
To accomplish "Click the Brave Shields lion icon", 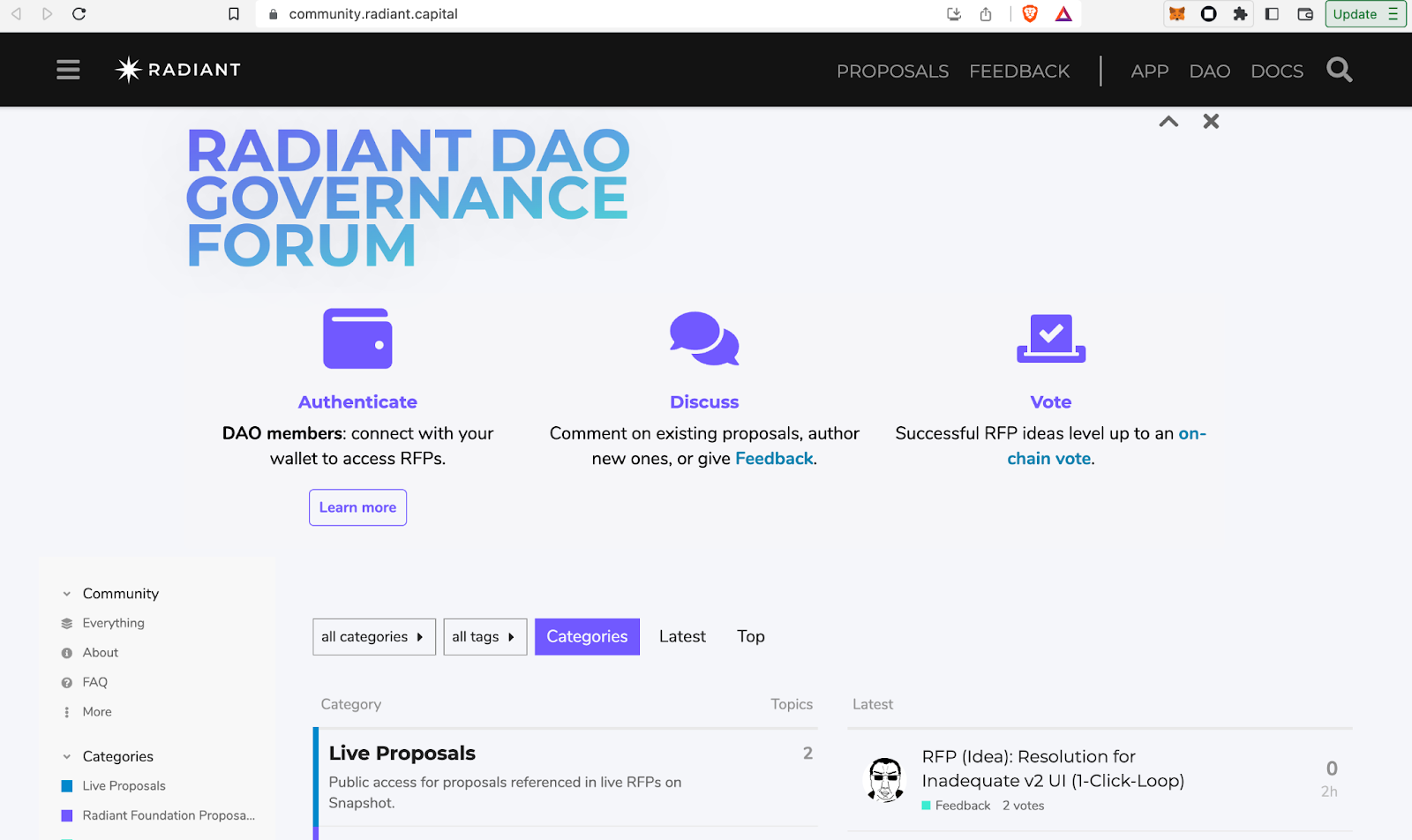I will click(1030, 14).
